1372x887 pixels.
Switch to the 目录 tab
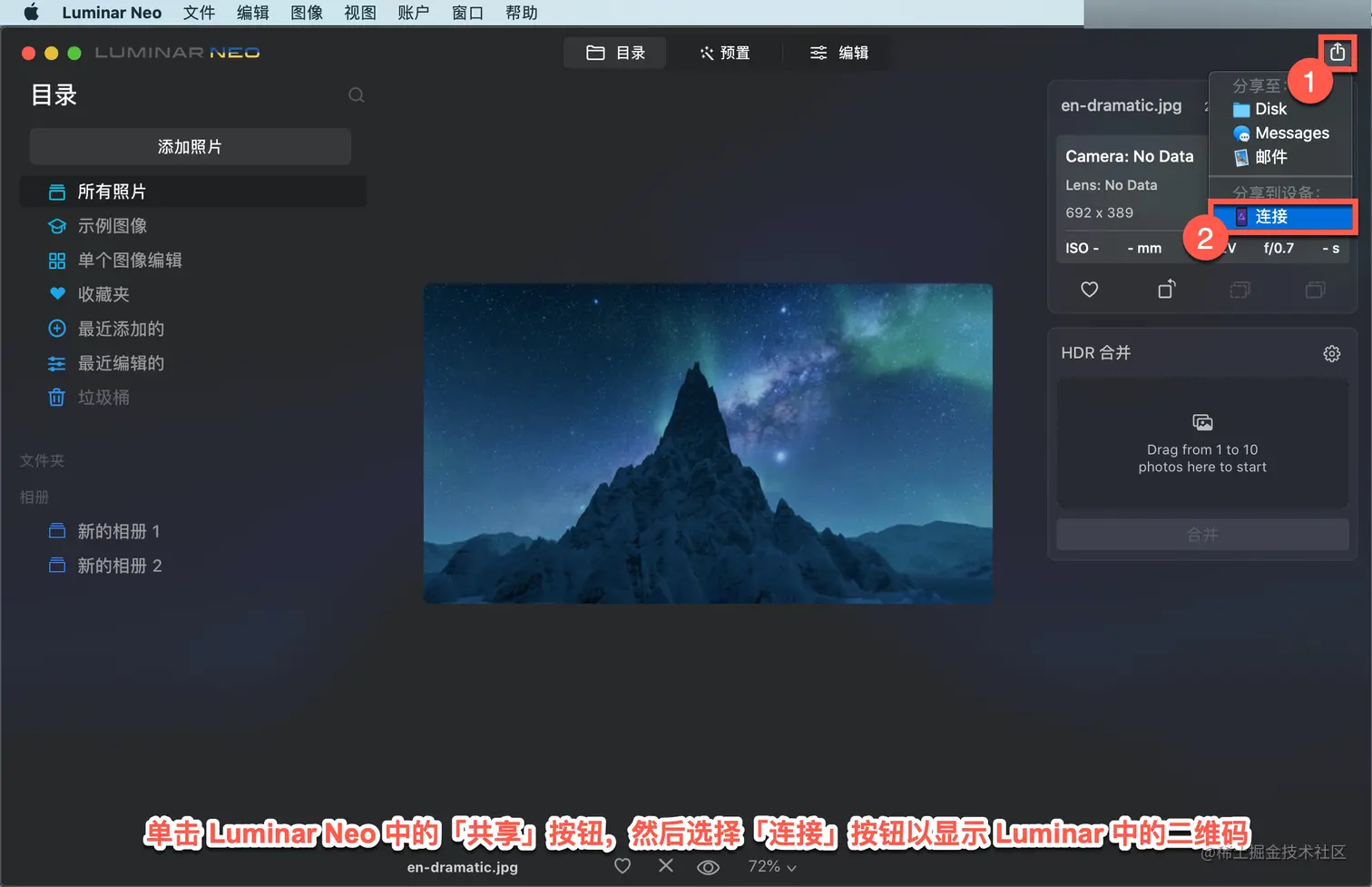point(615,53)
